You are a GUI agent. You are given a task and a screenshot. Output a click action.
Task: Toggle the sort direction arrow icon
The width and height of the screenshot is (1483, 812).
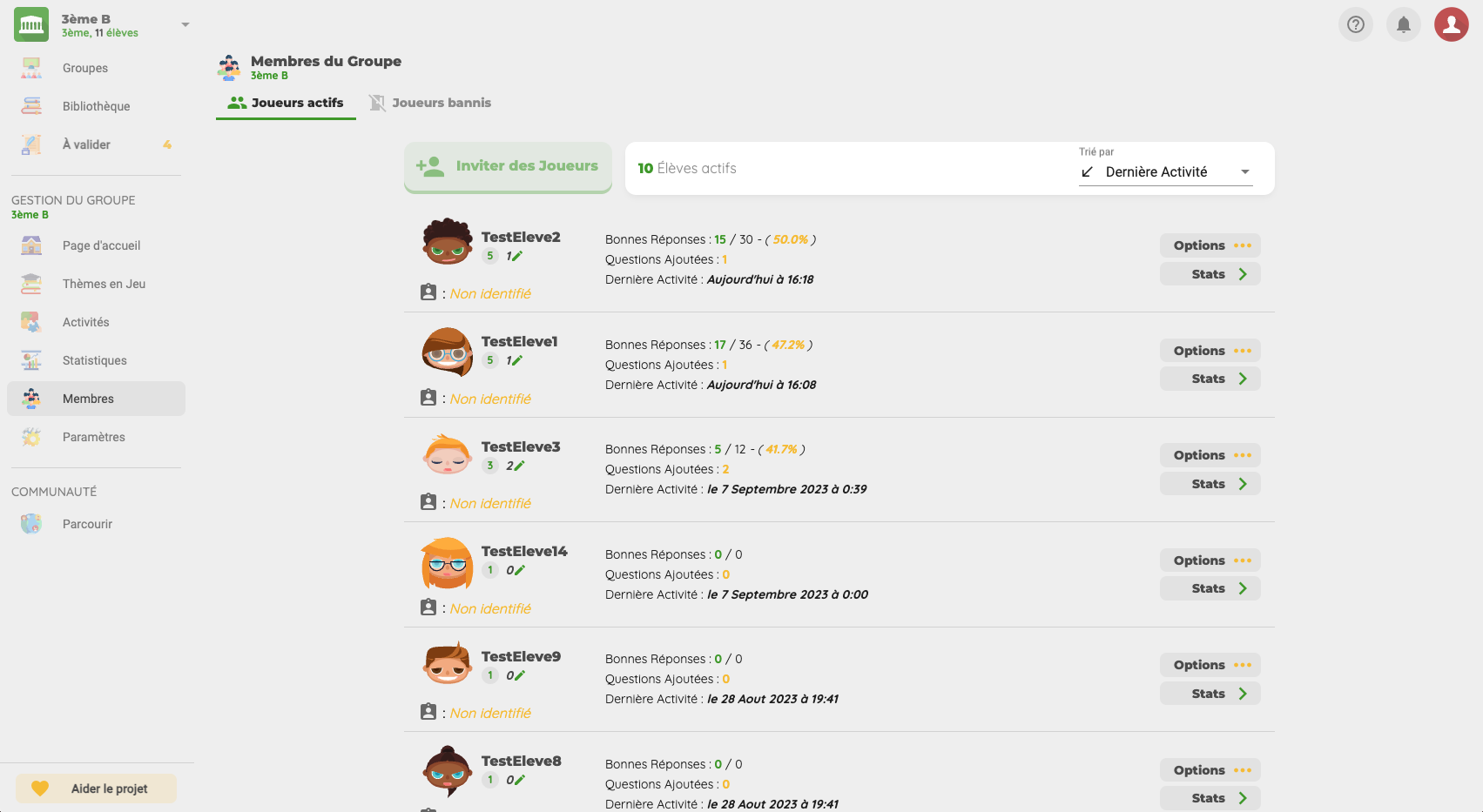[x=1087, y=172]
